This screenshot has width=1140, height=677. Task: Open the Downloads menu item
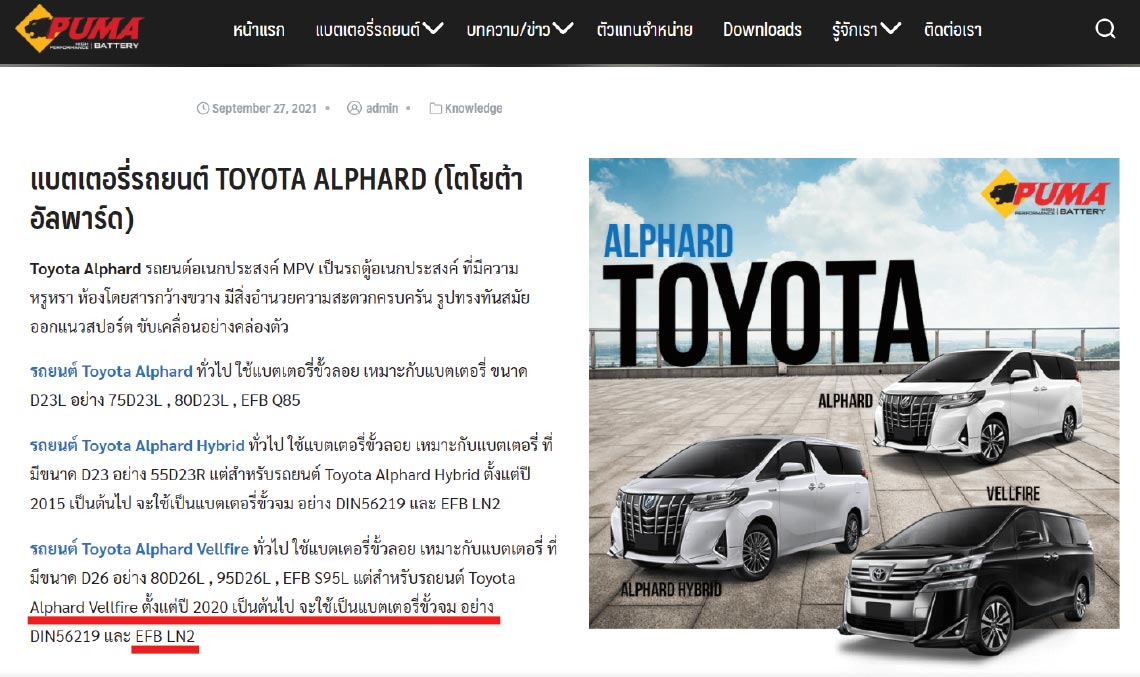762,30
